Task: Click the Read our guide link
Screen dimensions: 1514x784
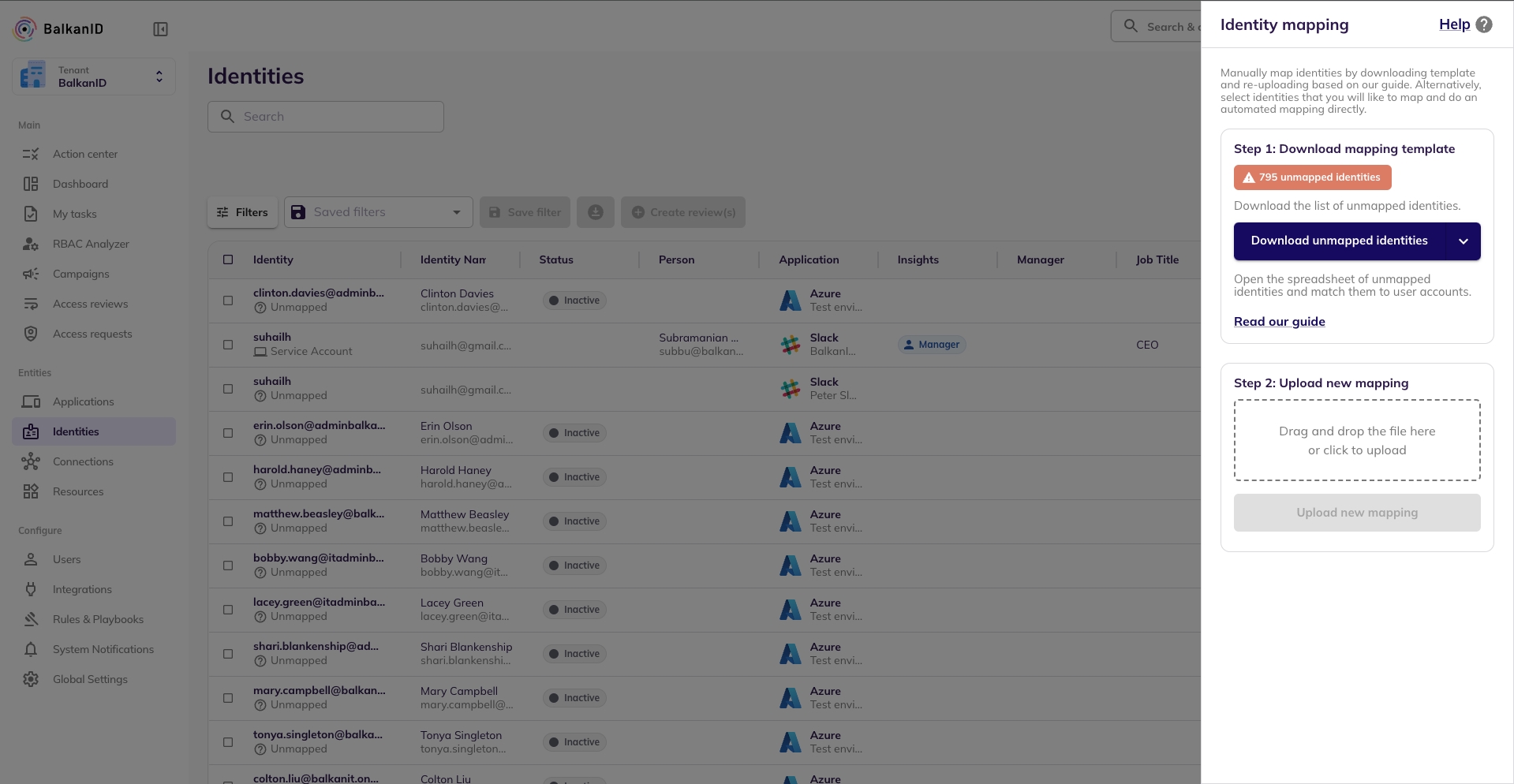Action: tap(1279, 322)
